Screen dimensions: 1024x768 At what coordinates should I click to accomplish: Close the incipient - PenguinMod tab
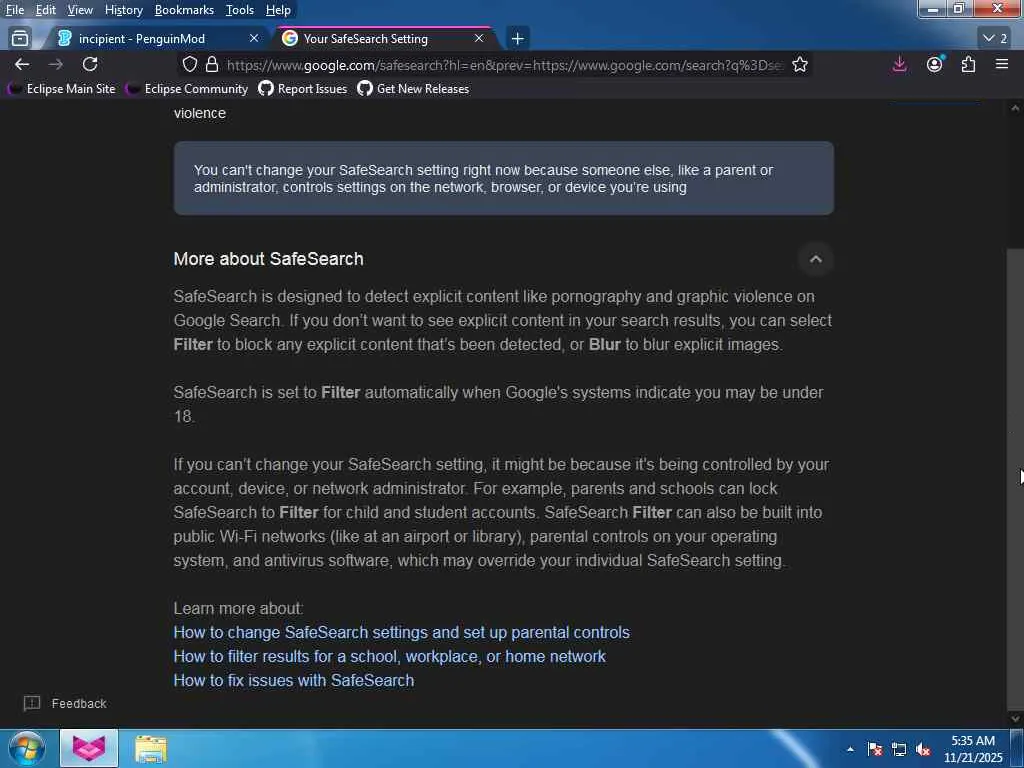(254, 39)
